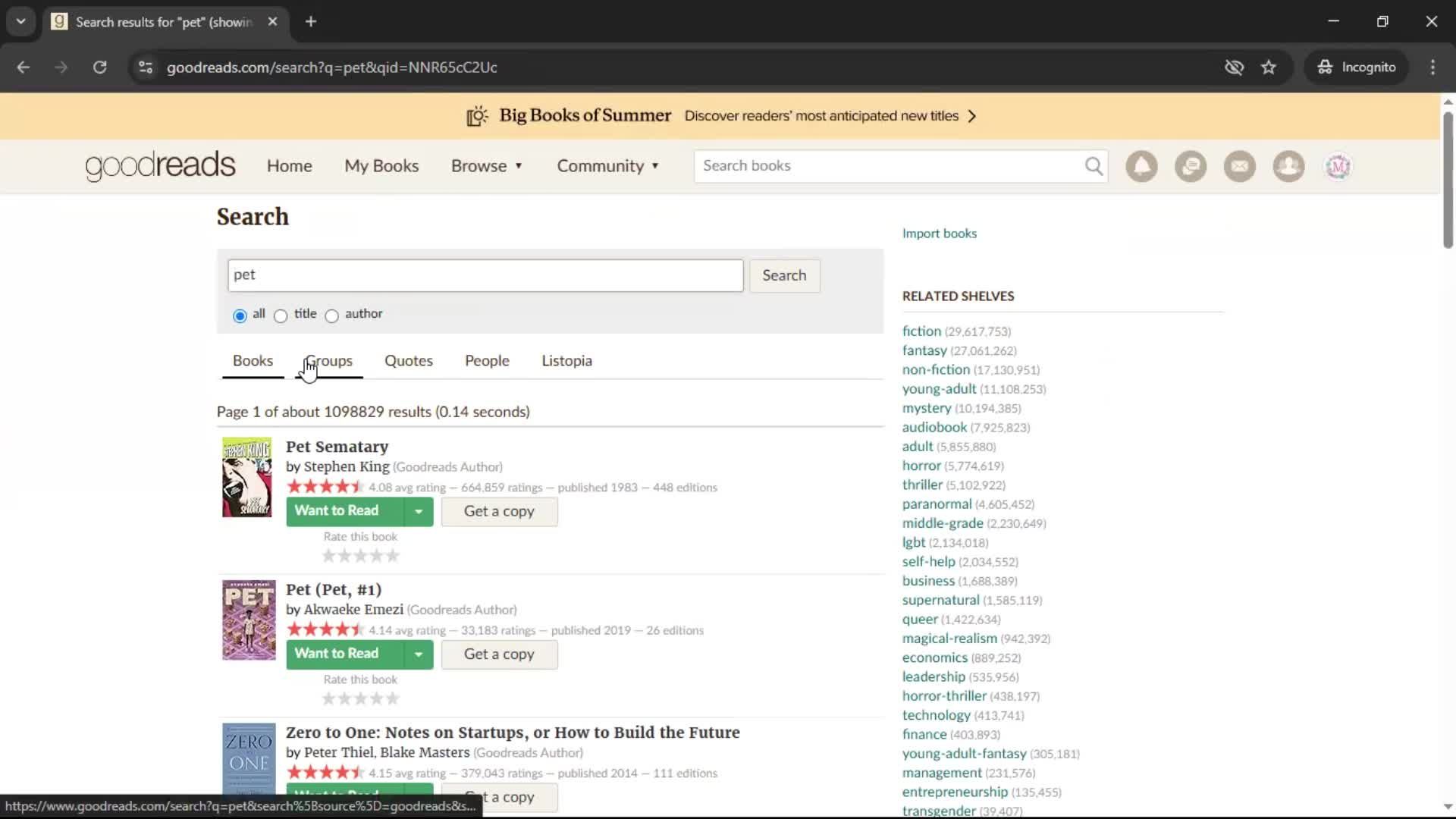Open the magical-realism shelf link

point(949,639)
